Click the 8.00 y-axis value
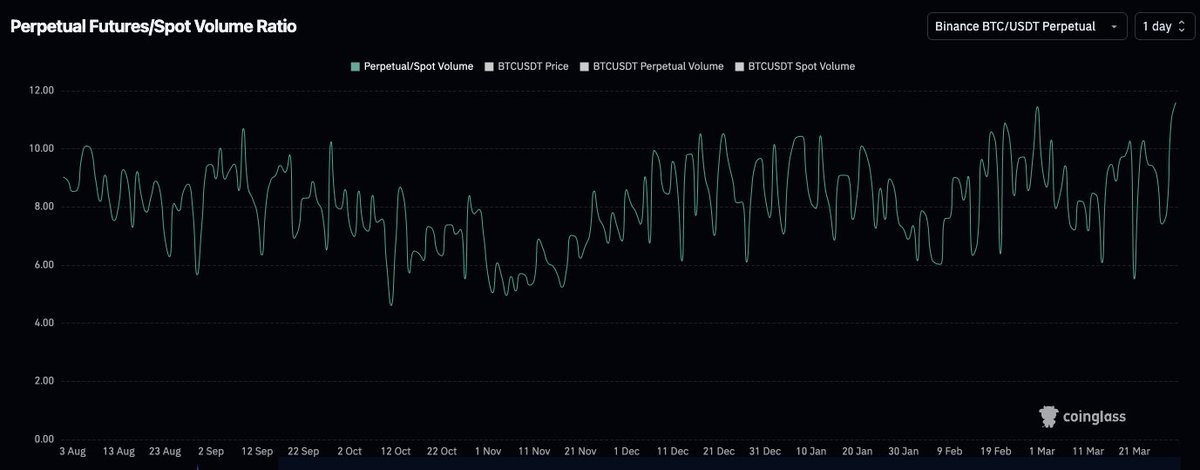 [43, 207]
